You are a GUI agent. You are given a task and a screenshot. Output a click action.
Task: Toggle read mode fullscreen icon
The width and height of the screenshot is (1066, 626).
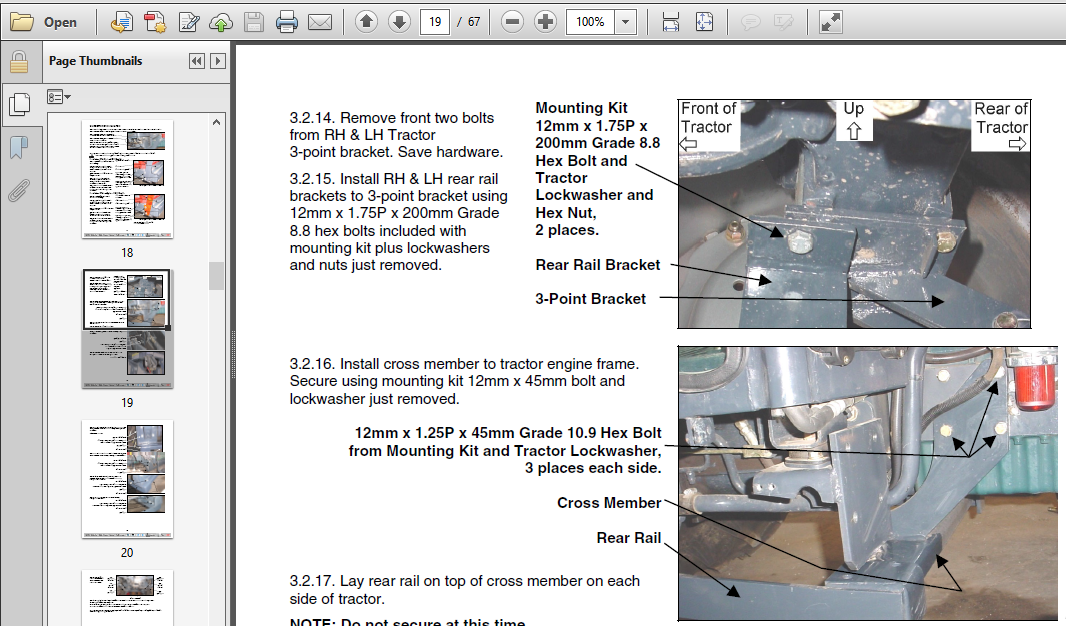tap(831, 22)
